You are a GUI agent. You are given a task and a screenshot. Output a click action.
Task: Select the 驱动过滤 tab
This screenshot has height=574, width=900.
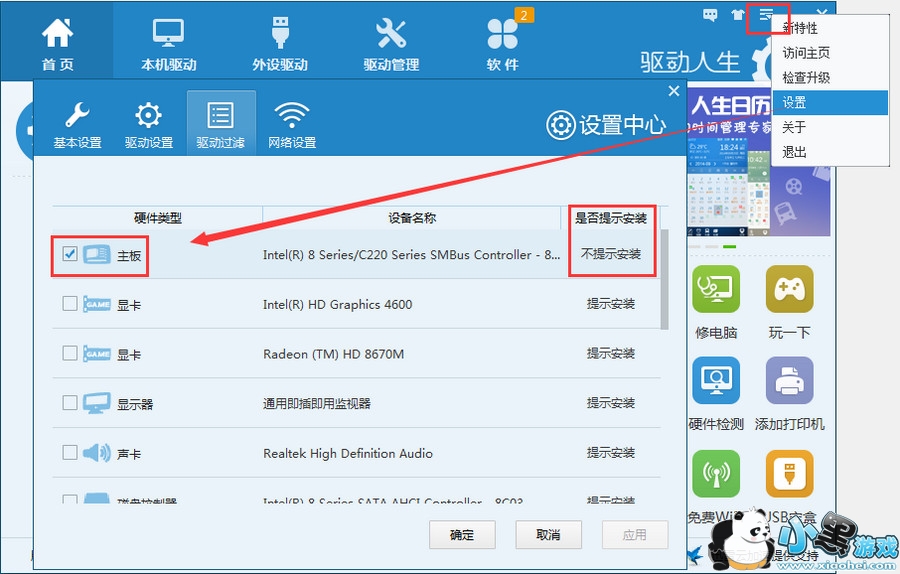221,123
